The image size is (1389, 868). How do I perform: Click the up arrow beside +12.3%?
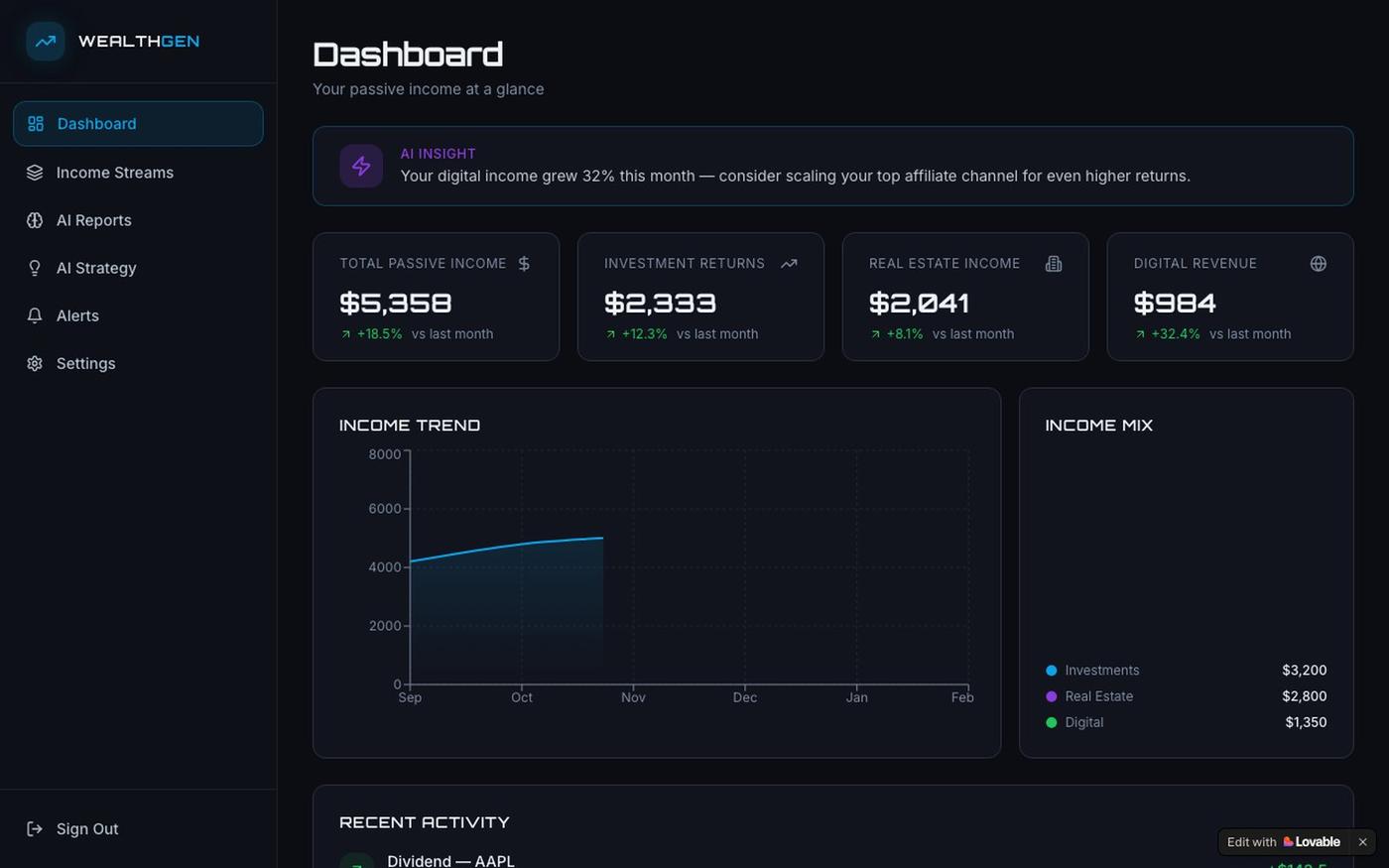[610, 334]
